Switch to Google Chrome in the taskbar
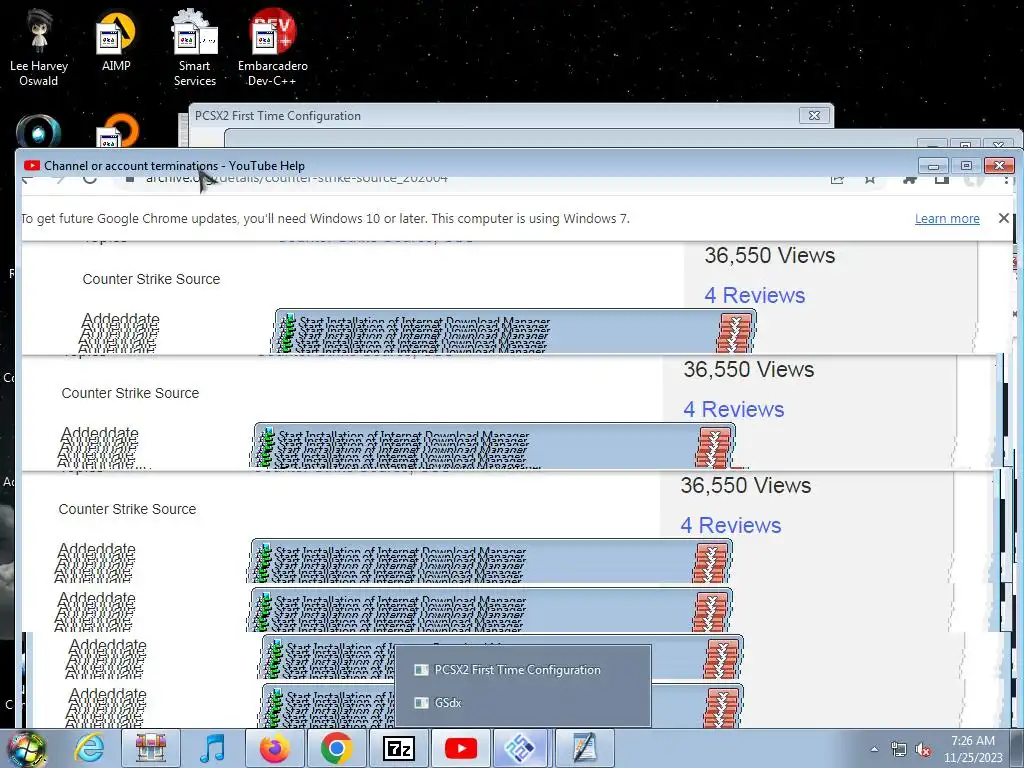 337,748
